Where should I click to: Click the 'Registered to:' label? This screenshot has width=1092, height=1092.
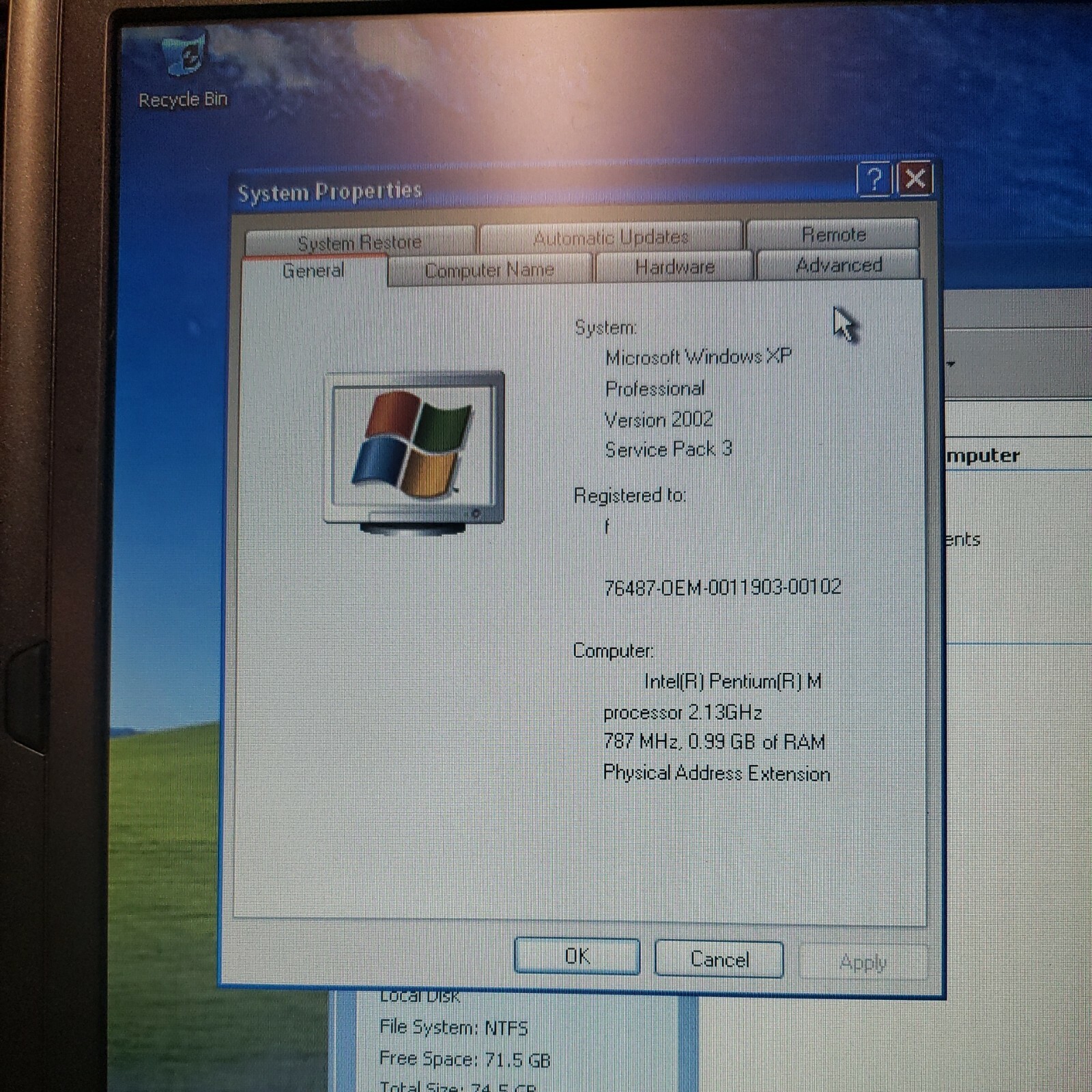(629, 495)
